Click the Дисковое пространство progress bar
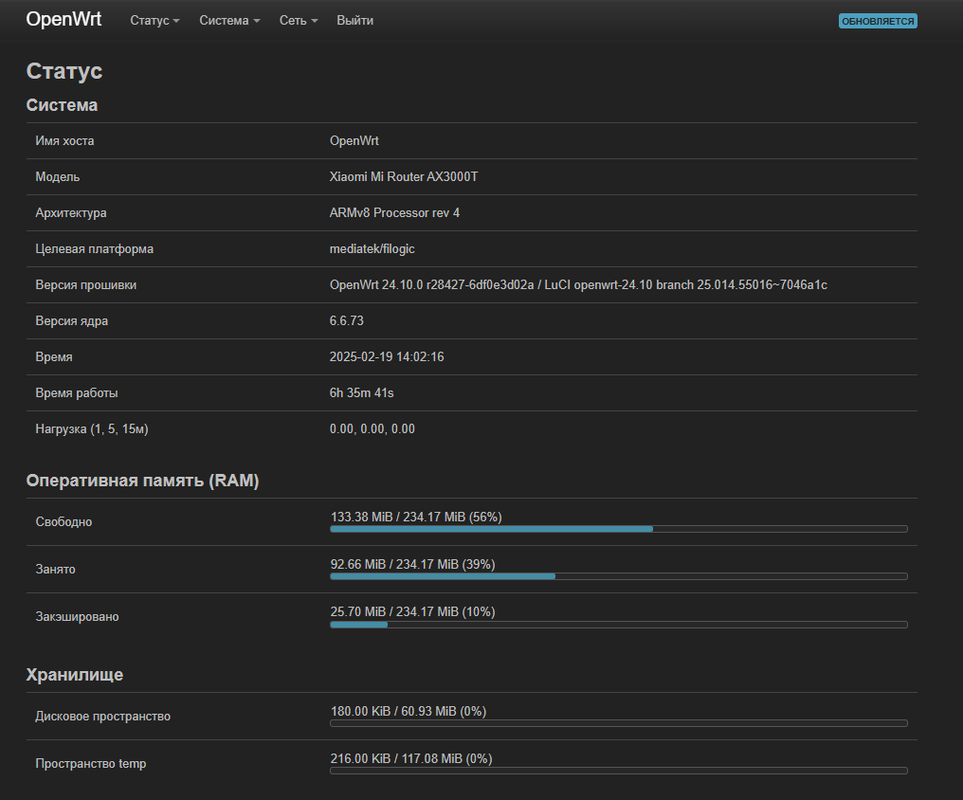Viewport: 963px width, 800px height. coord(618,723)
